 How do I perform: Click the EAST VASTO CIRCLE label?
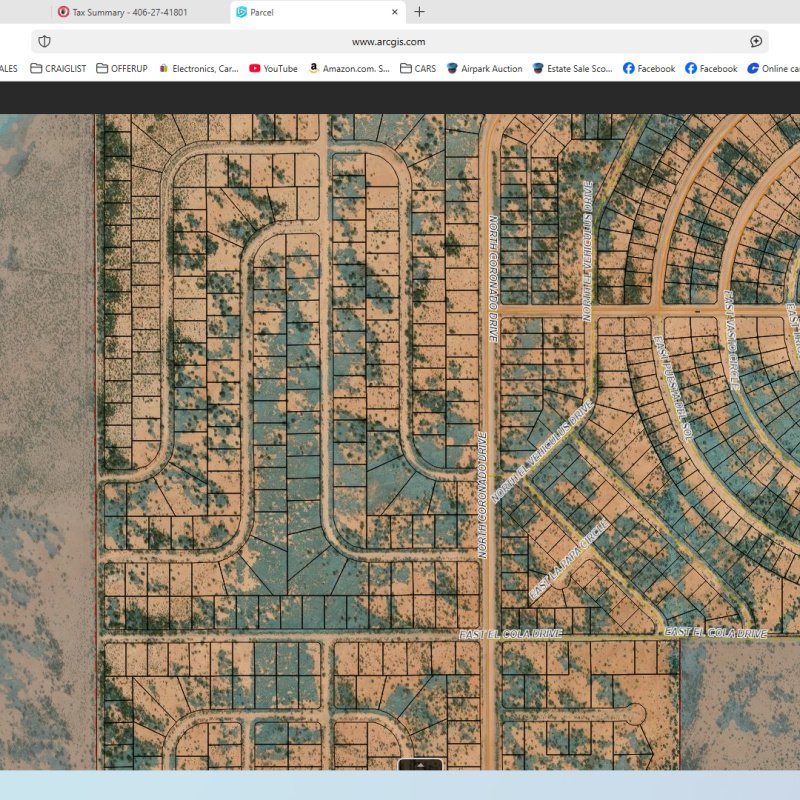(x=732, y=340)
